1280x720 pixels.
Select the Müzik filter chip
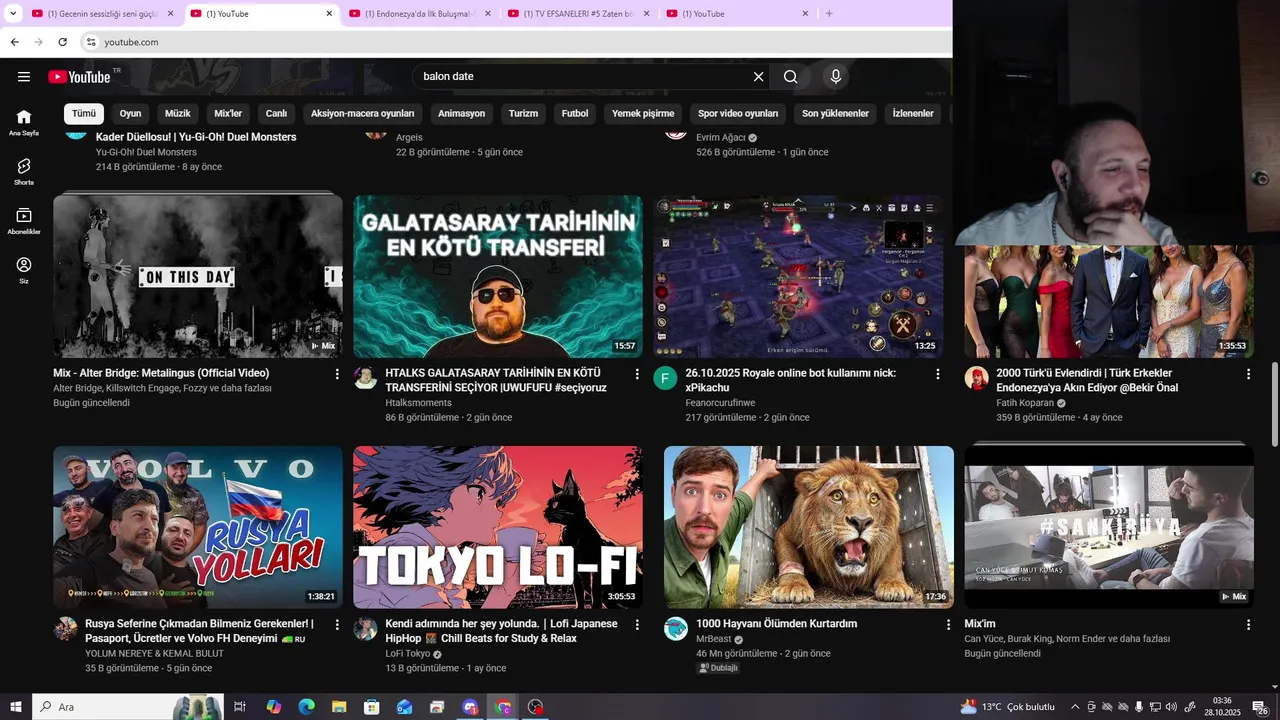pos(178,114)
